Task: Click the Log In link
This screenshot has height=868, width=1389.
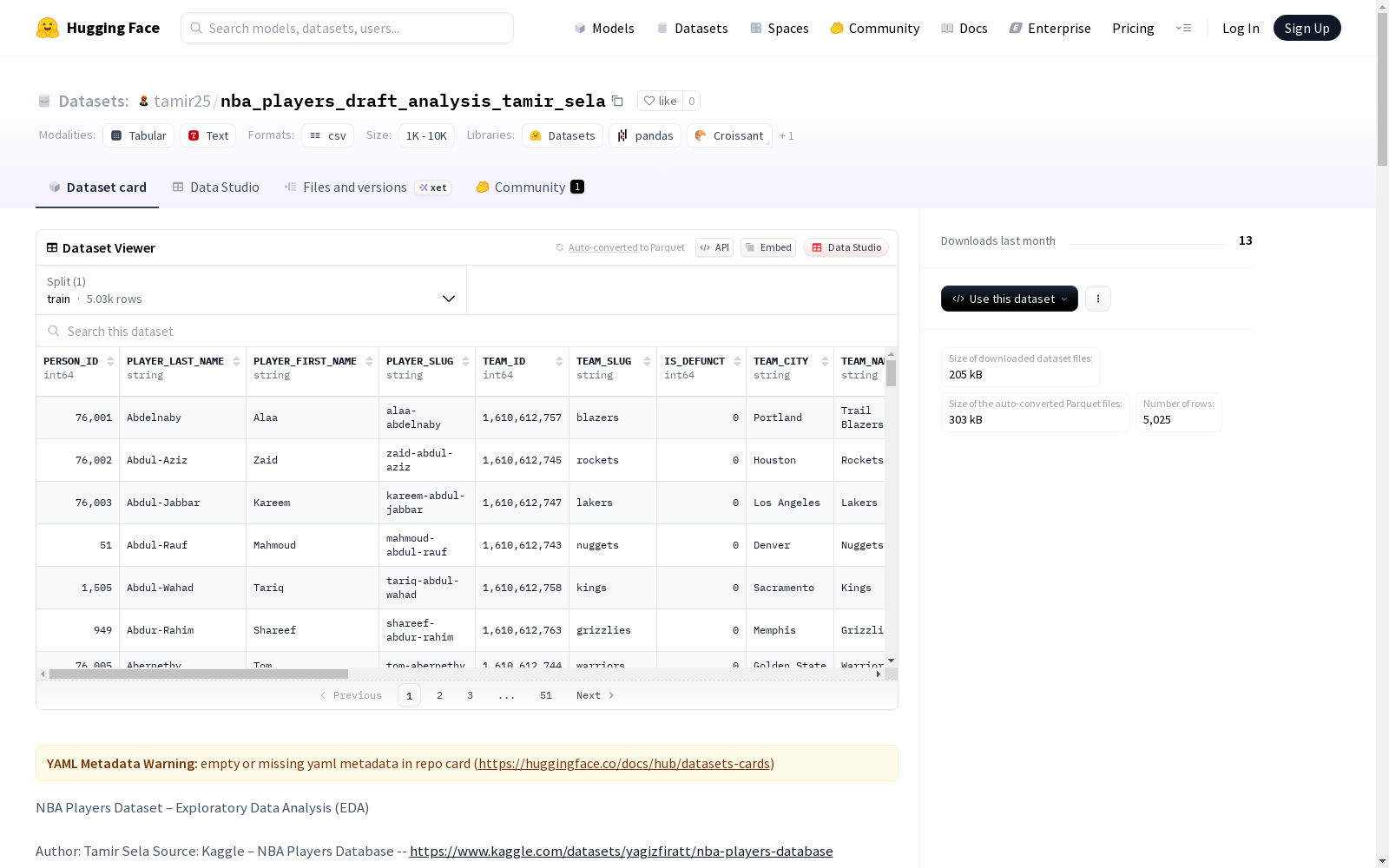Action: [1241, 28]
